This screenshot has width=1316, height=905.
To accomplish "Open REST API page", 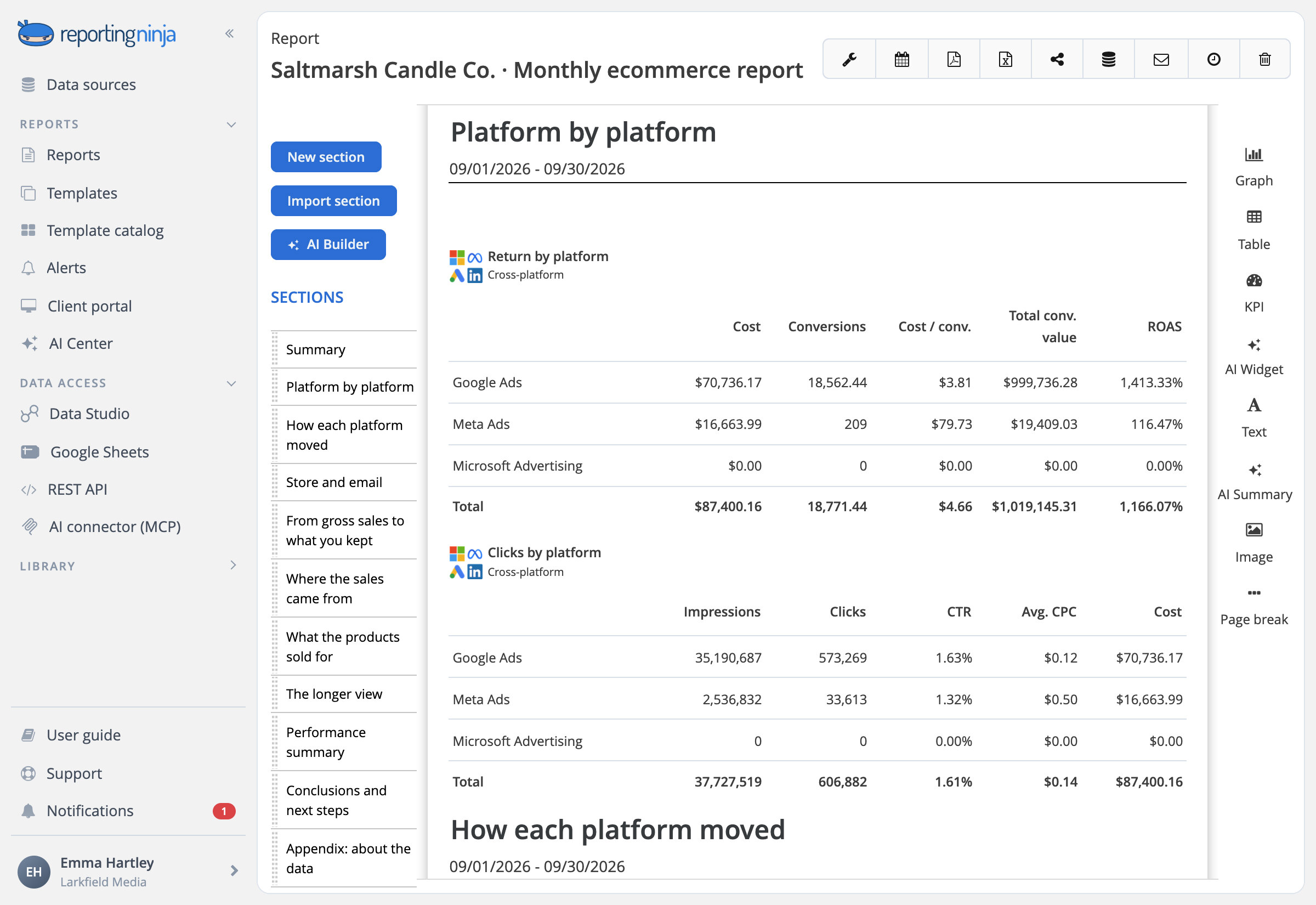I will coord(64,489).
